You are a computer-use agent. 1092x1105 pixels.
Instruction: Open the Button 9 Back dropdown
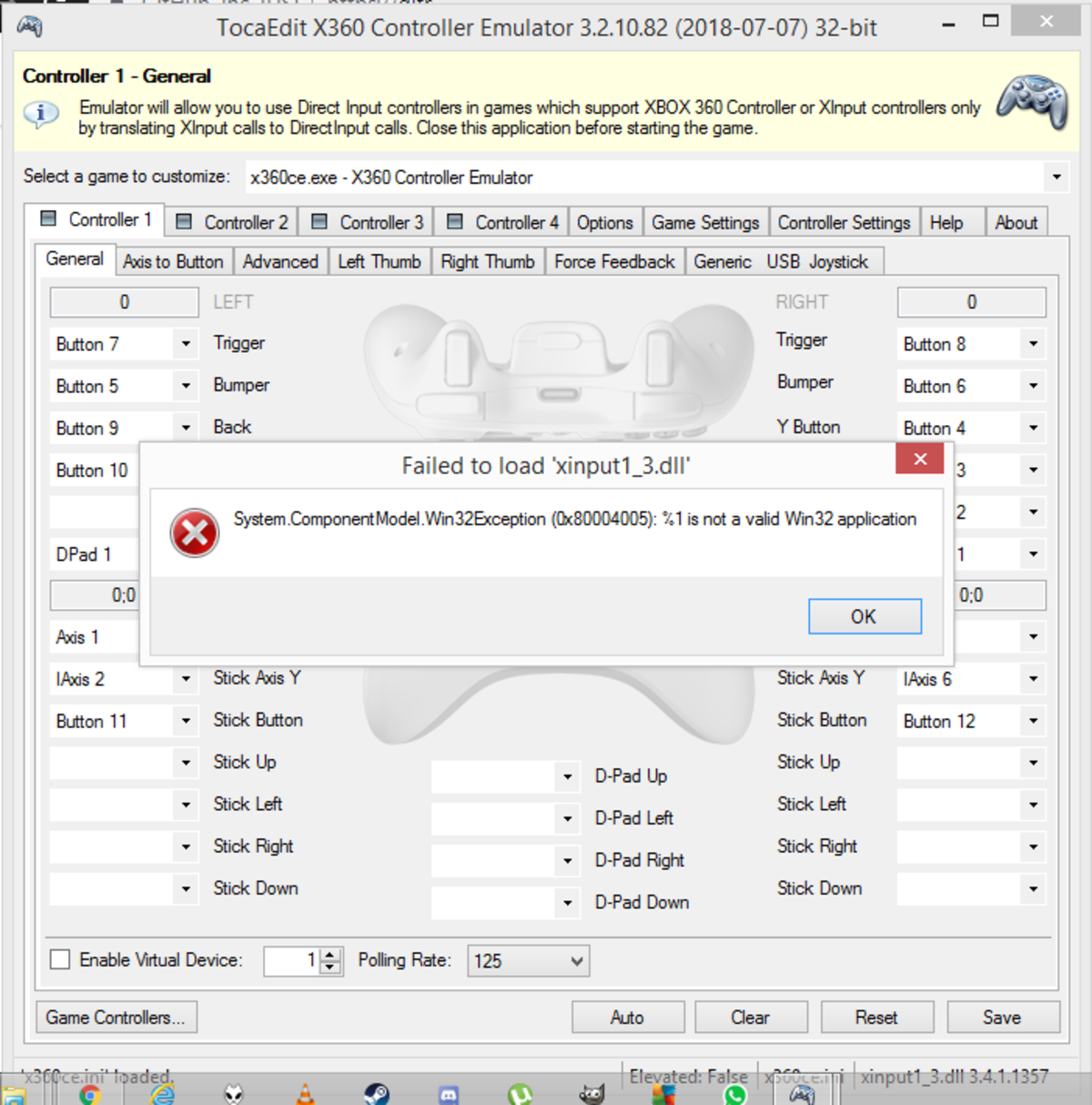[x=186, y=428]
